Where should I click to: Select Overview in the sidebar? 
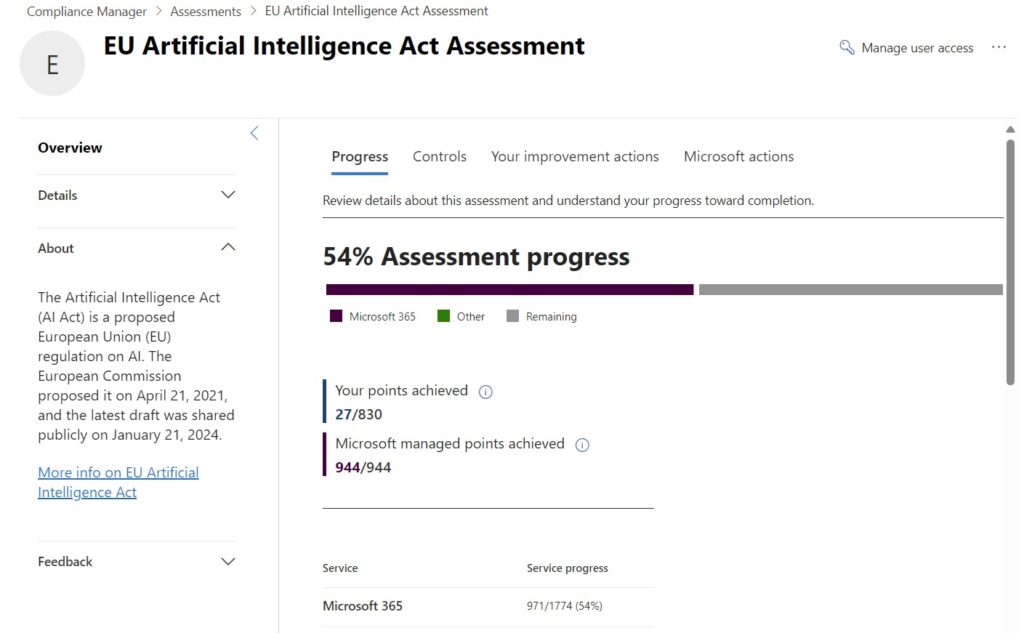click(69, 147)
